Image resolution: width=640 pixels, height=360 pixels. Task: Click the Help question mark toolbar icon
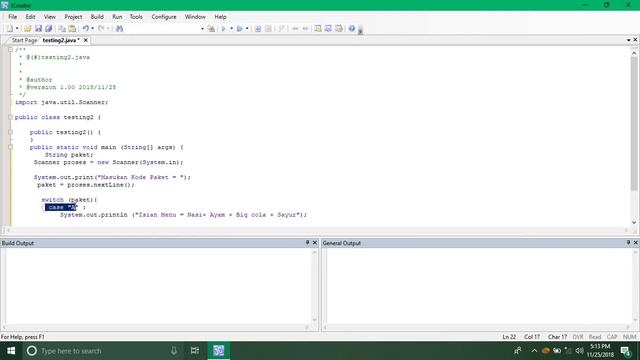point(351,29)
